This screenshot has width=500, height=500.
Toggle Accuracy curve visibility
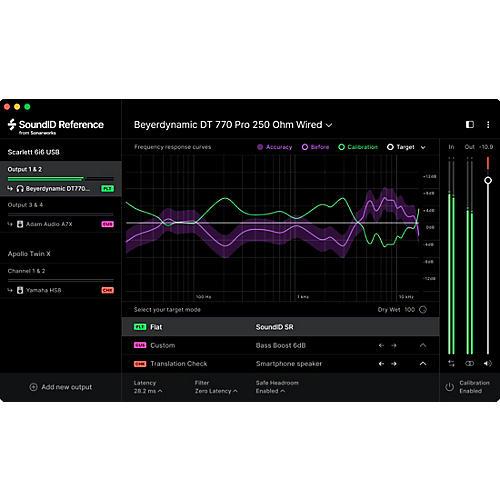pyautogui.click(x=275, y=147)
